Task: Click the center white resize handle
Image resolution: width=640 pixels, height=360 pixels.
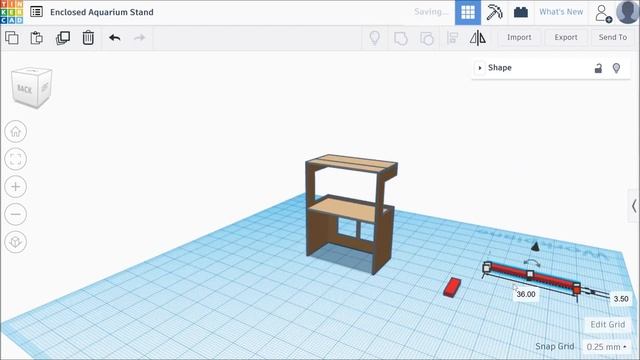Action: tap(530, 274)
